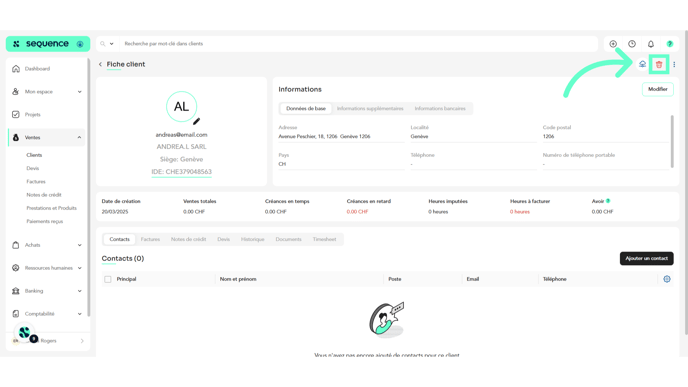Image resolution: width=688 pixels, height=387 pixels.
Task: Switch to the Notes de crédit tab
Action: (x=188, y=239)
